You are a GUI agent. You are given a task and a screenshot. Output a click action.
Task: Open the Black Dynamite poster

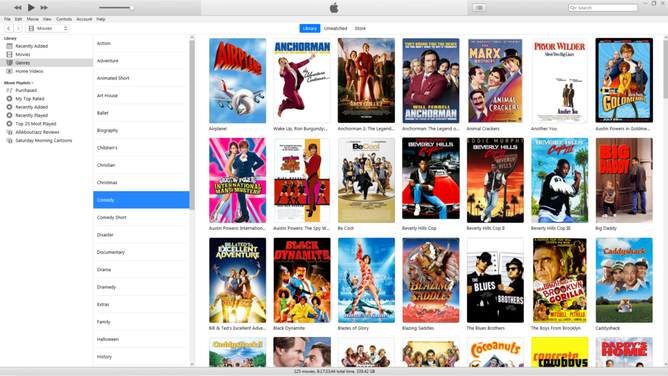pyautogui.click(x=302, y=280)
